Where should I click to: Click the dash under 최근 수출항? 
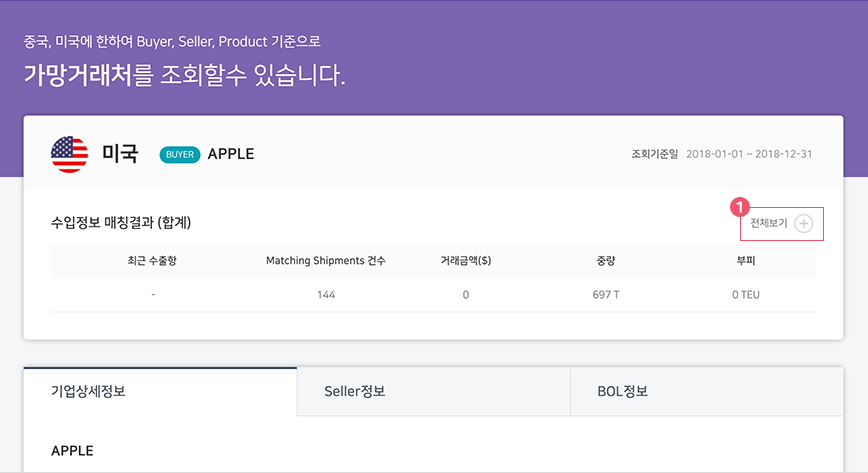coord(153,295)
